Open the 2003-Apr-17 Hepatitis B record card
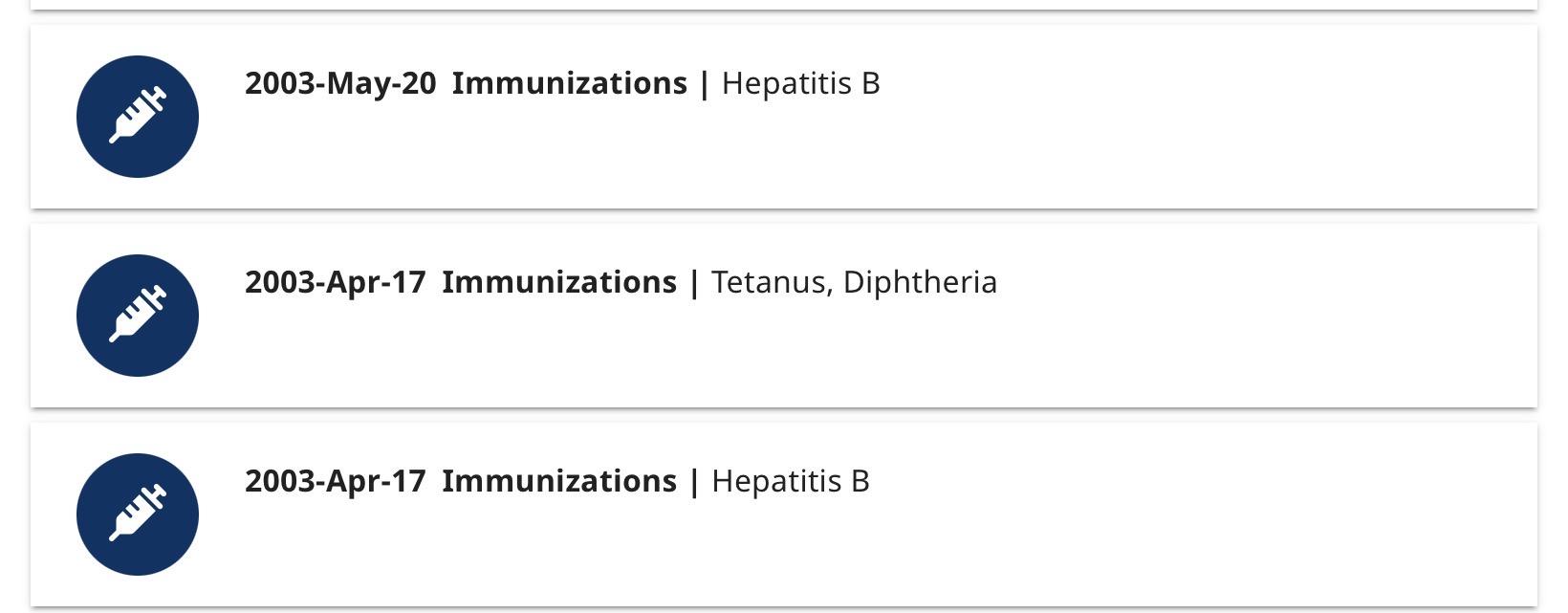Image resolution: width=1568 pixels, height=613 pixels. coord(860,551)
